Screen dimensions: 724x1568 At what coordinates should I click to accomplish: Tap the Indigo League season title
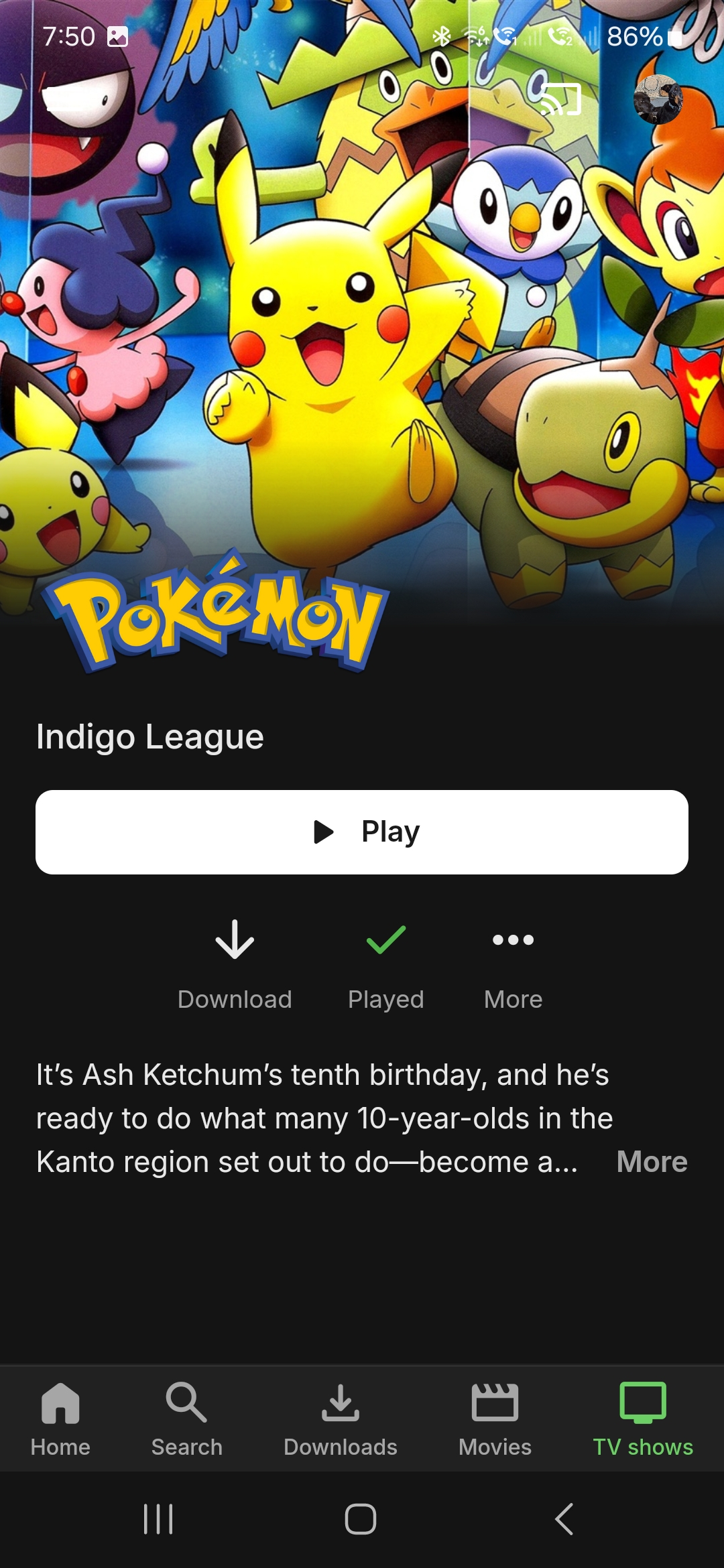click(x=150, y=737)
